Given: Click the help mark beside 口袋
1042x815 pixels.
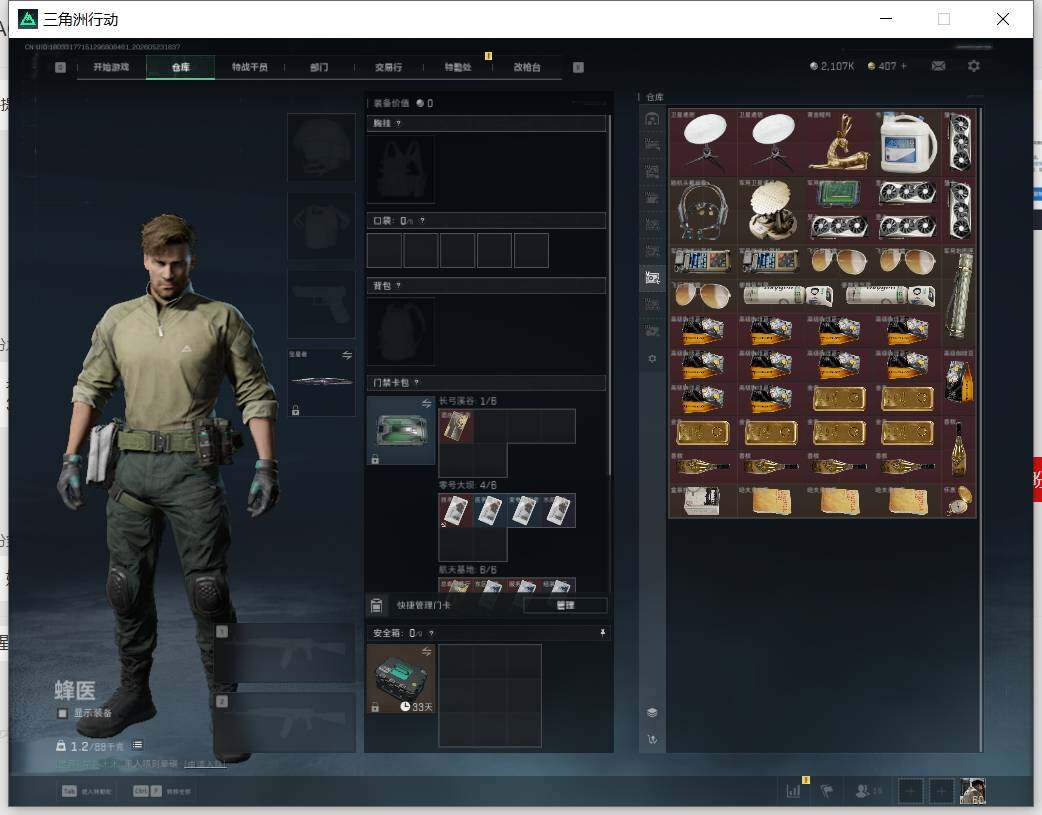Looking at the screenshot, I should (x=422, y=221).
